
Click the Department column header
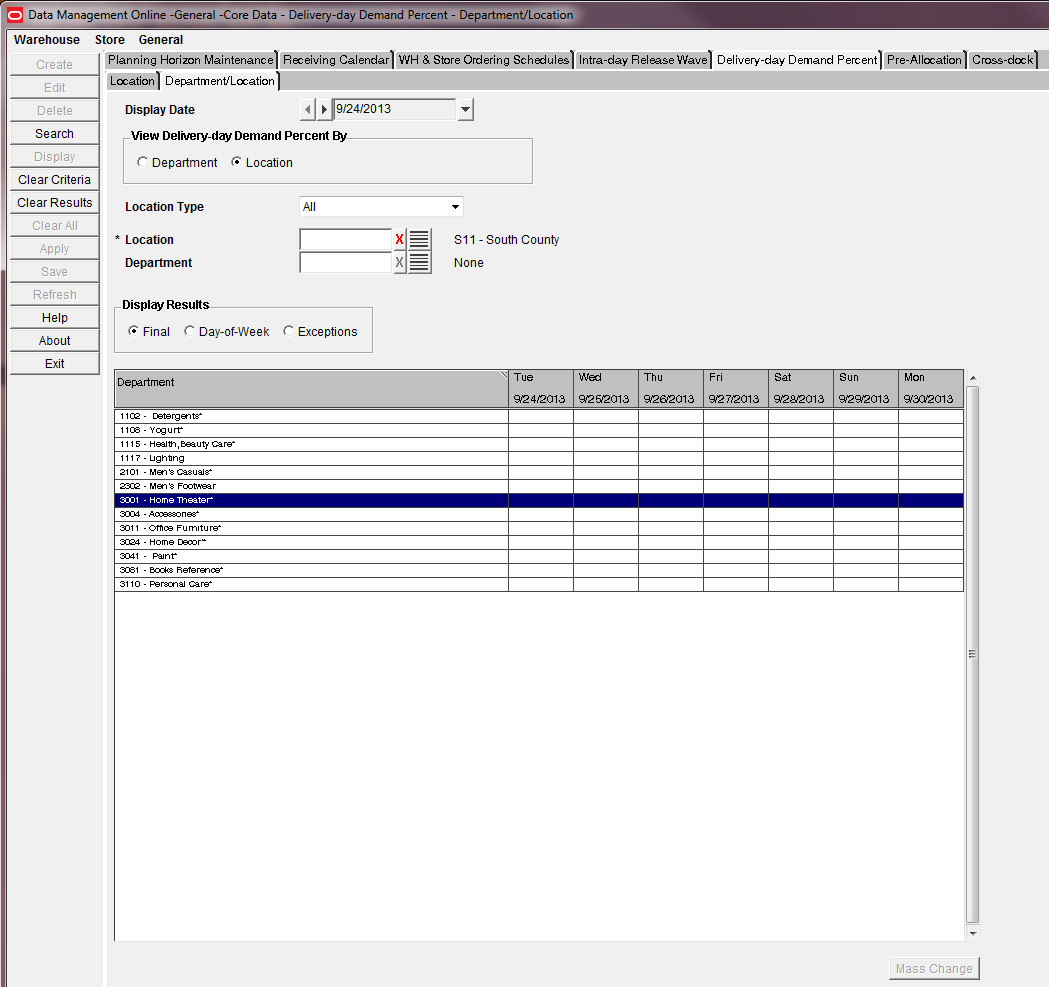click(311, 388)
